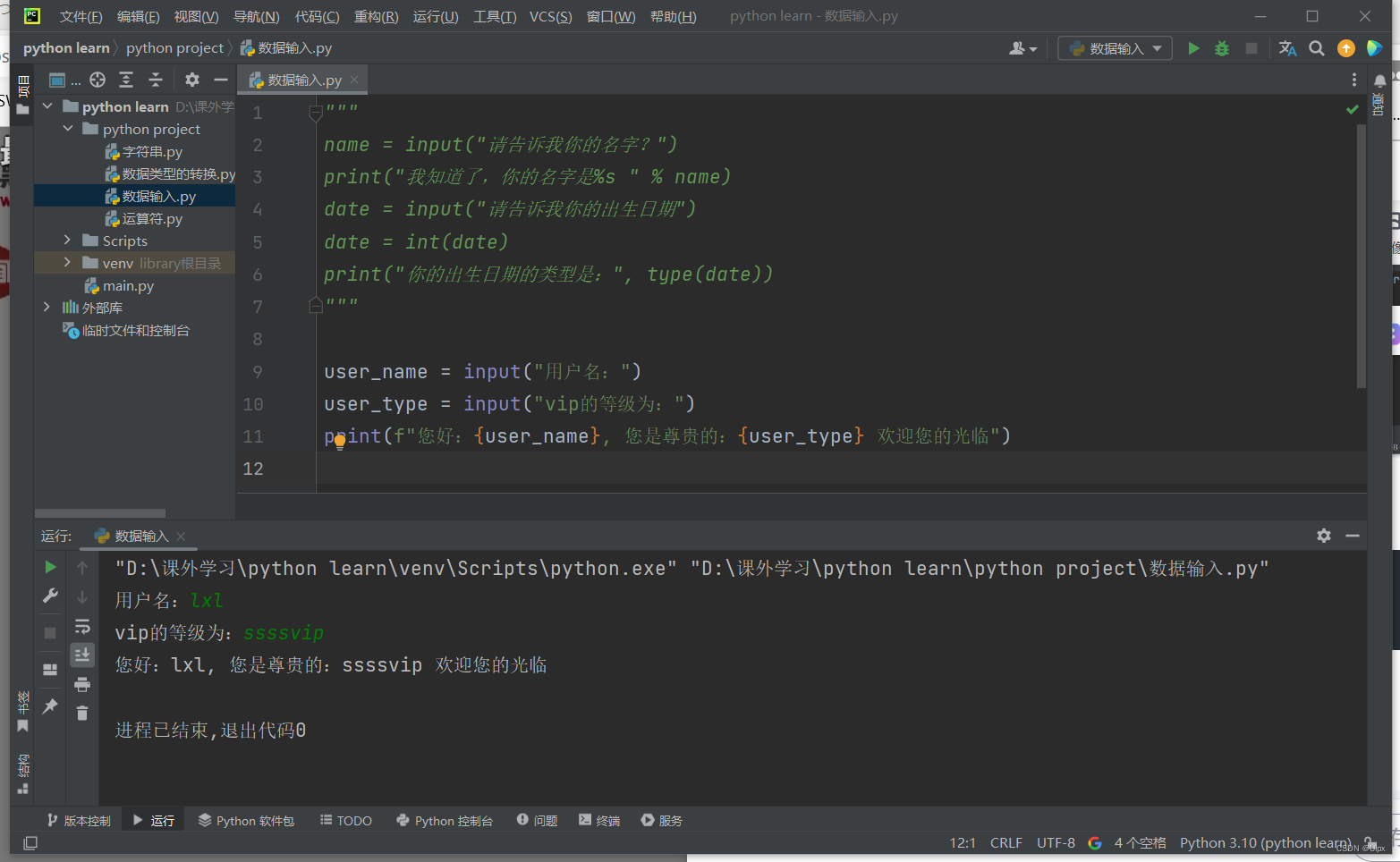Click the stop icon in top toolbar
Viewport: 1400px width, 862px height.
[1252, 48]
